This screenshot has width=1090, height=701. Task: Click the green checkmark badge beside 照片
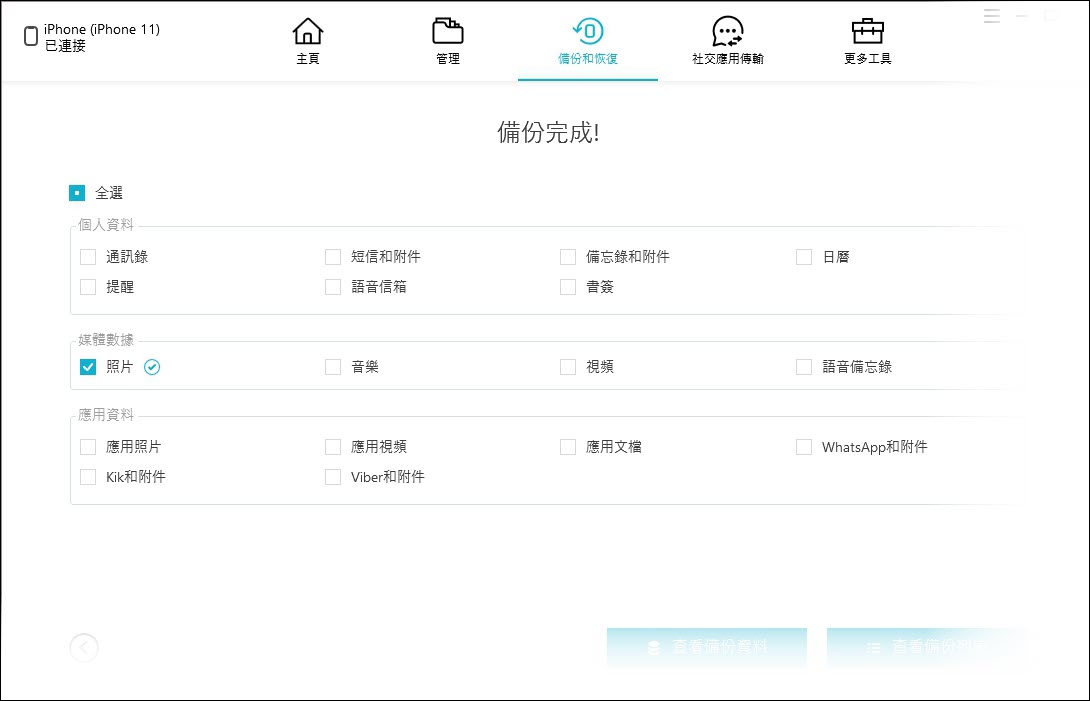(x=152, y=367)
